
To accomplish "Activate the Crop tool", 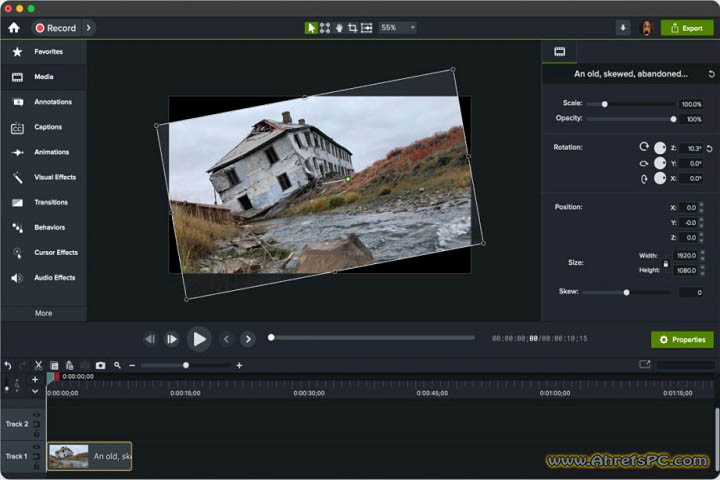I will click(352, 28).
